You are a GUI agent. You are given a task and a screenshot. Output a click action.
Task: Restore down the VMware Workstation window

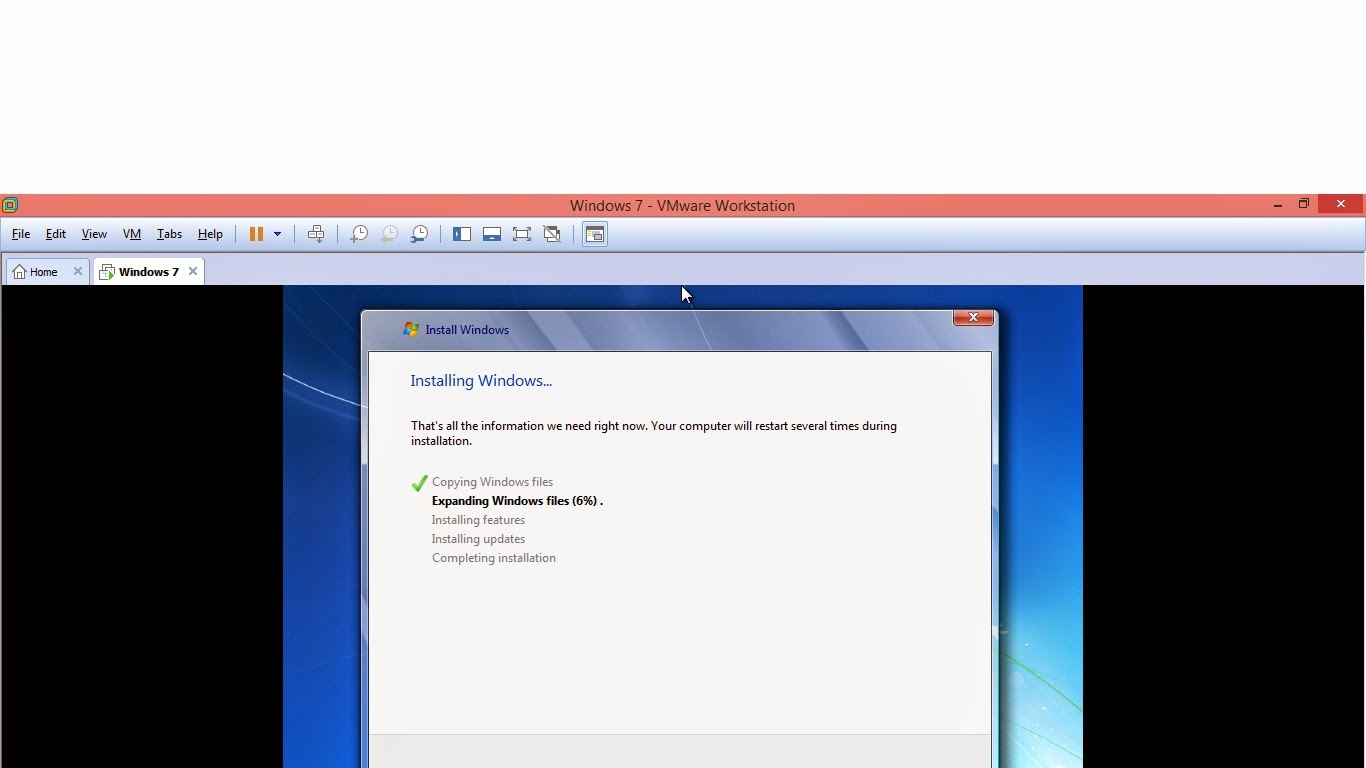[x=1304, y=204]
